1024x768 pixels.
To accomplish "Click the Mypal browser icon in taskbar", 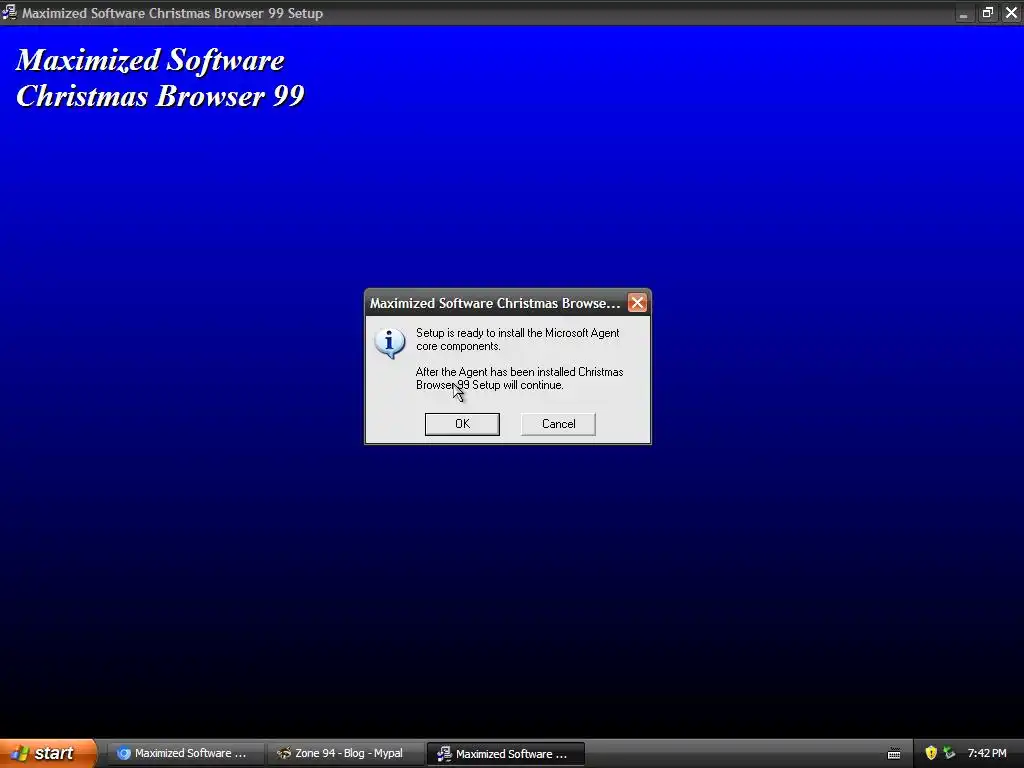I will 283,753.
